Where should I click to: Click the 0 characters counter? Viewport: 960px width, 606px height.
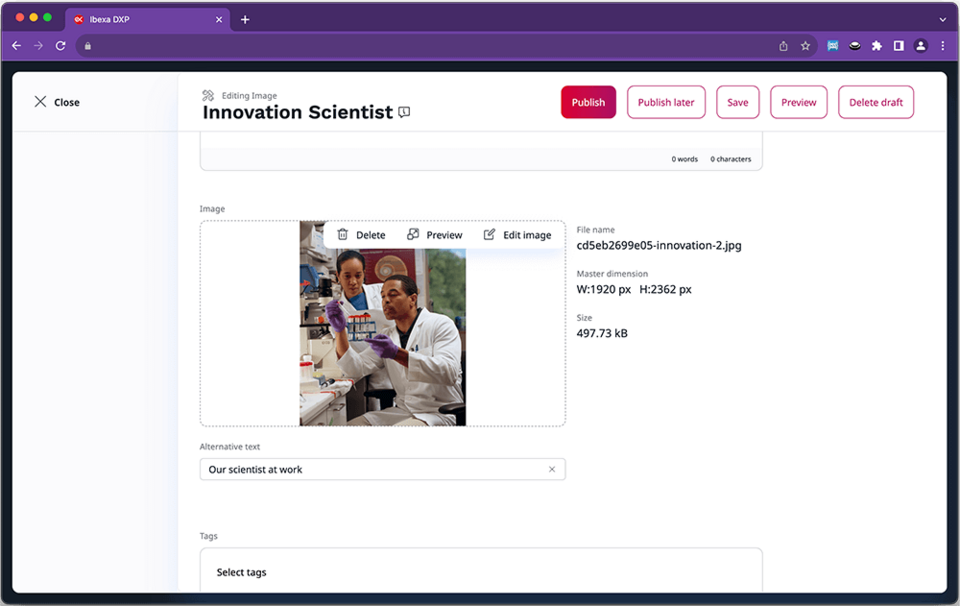coord(730,159)
